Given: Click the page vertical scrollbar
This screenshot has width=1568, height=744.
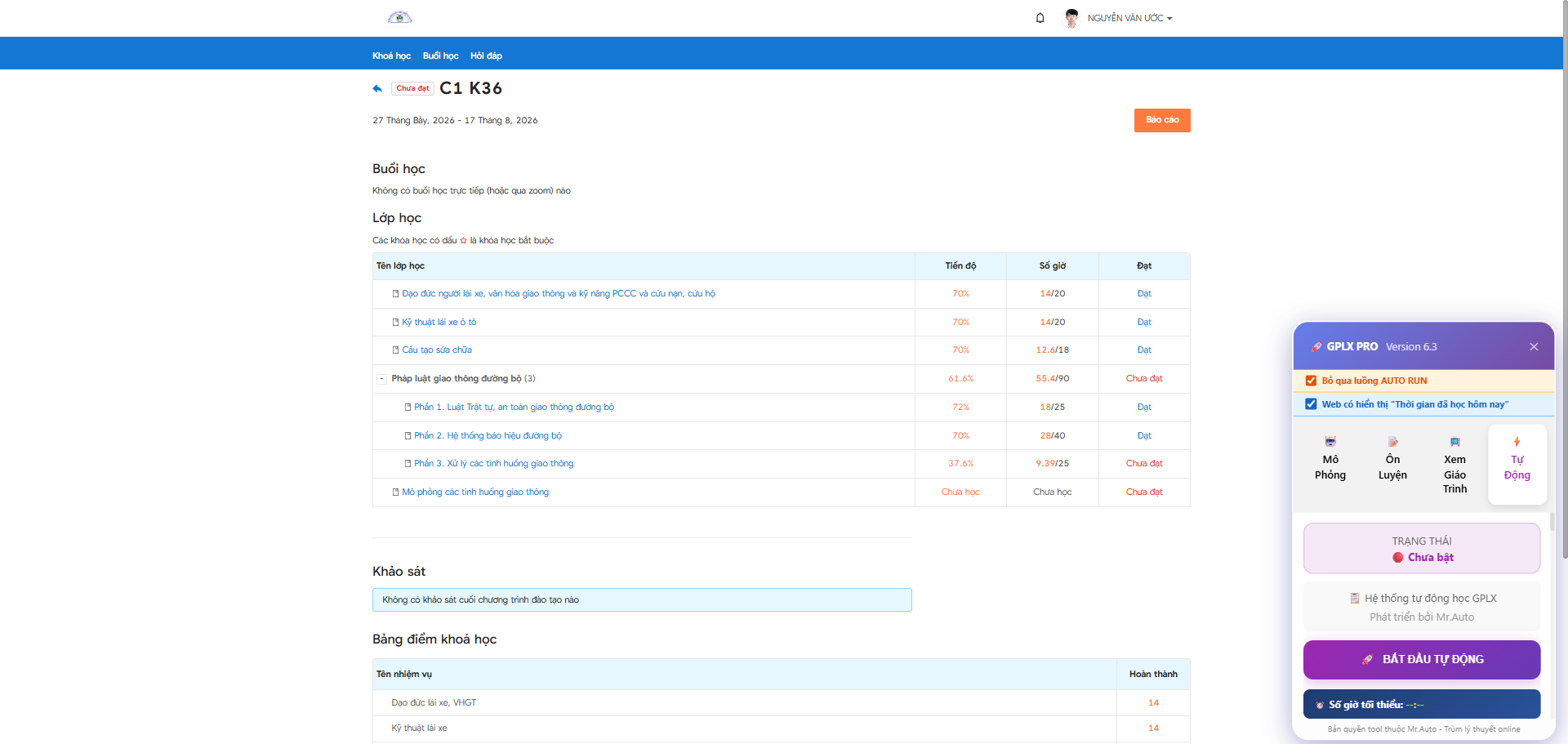Looking at the screenshot, I should click(x=1565, y=278).
